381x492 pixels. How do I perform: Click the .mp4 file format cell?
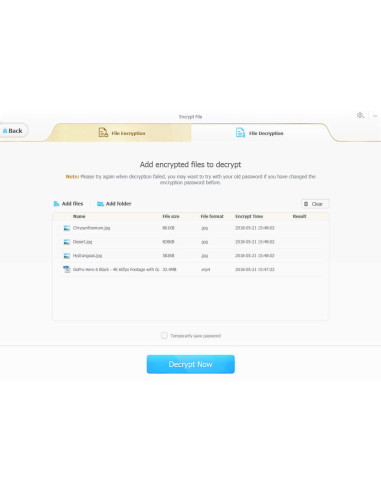pyautogui.click(x=206, y=269)
